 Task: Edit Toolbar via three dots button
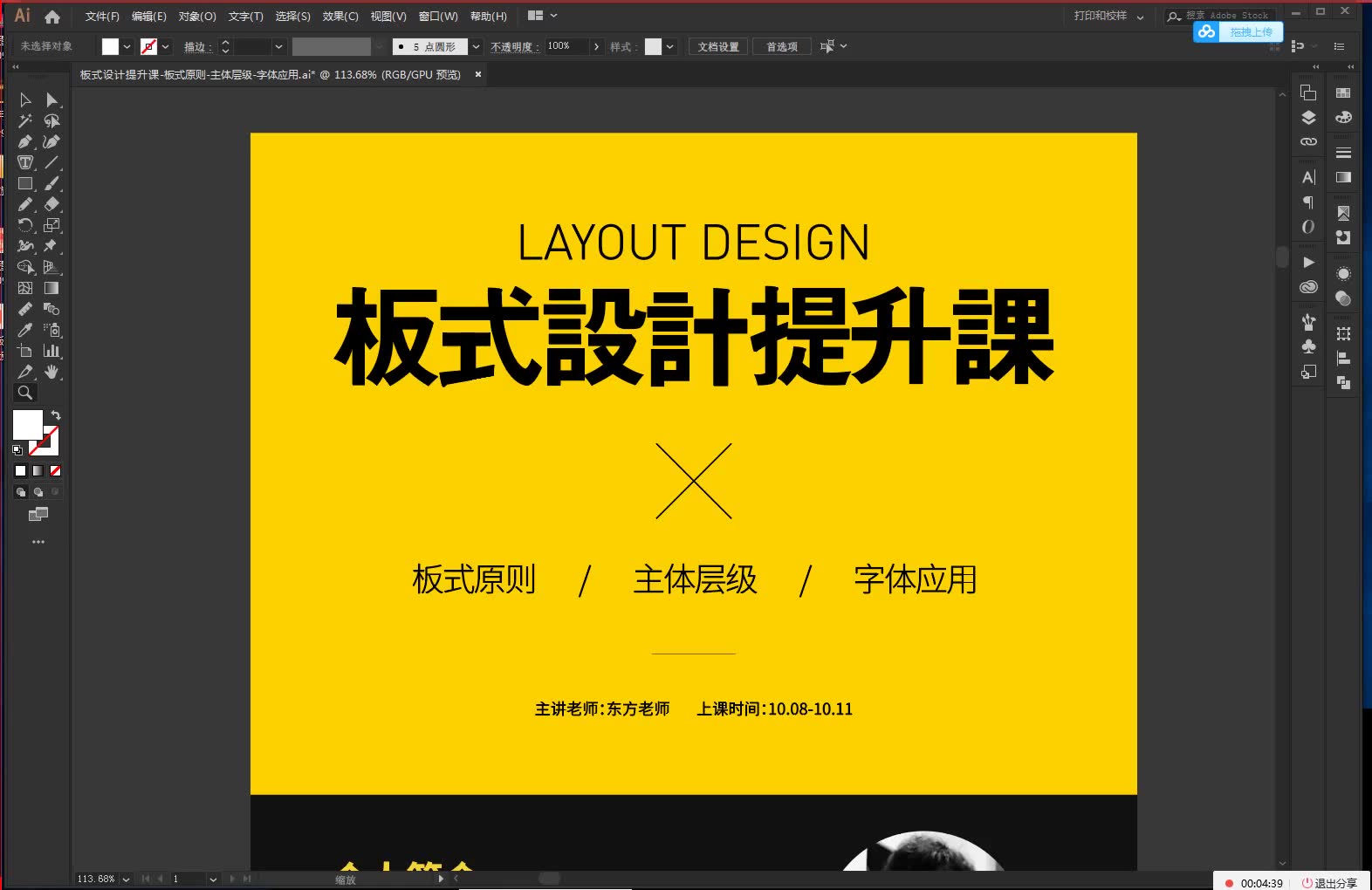(38, 542)
